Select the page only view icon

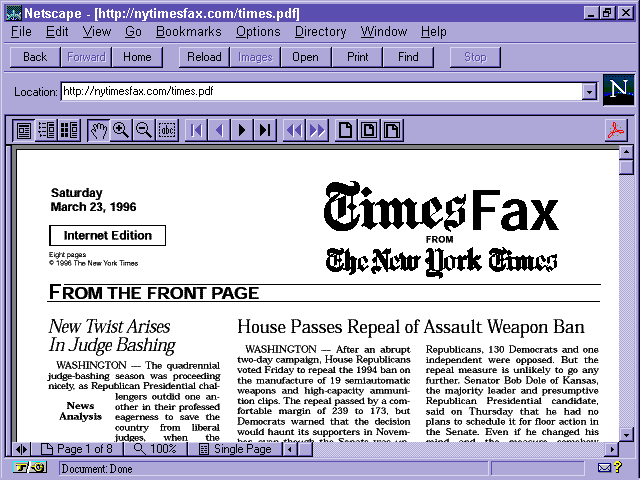point(24,131)
